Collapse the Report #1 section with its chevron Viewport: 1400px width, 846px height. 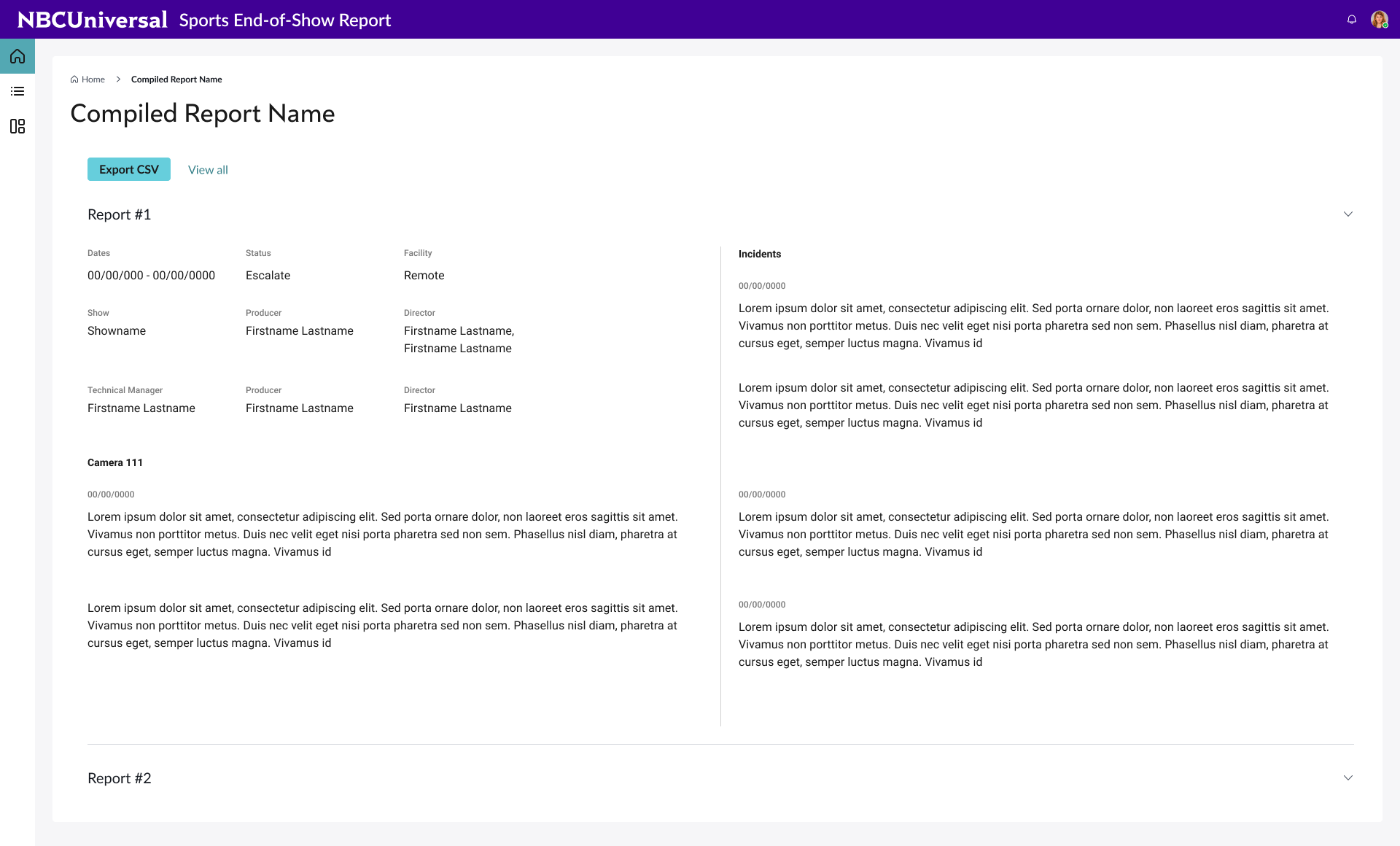click(x=1348, y=214)
